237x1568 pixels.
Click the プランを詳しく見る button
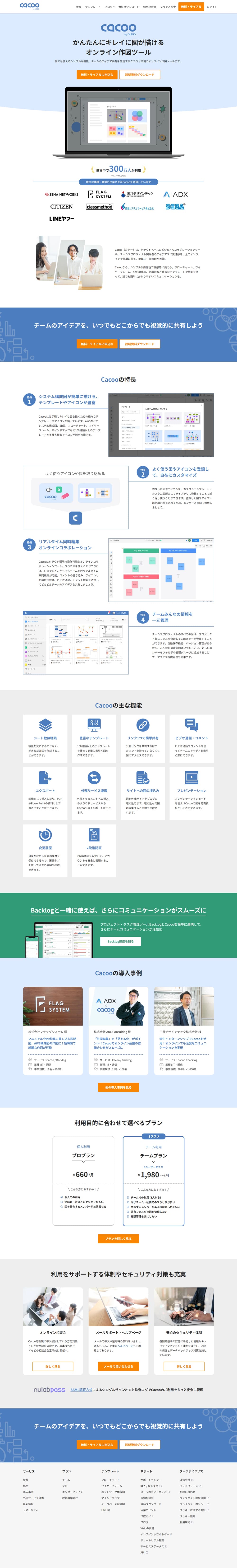click(118, 1239)
